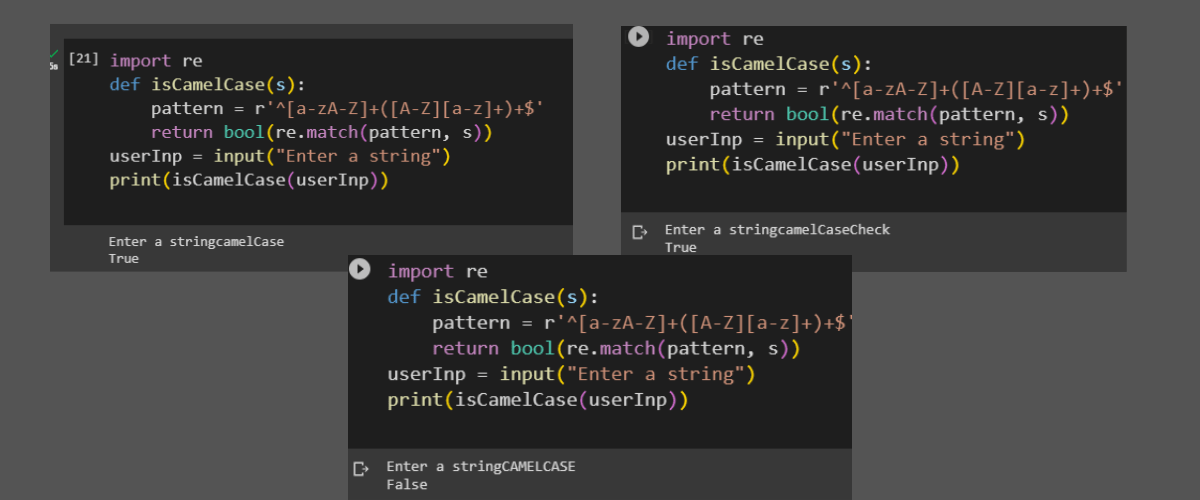Click 'Enter a stringcamelCase' output text
The image size is (1200, 500).
(196, 241)
